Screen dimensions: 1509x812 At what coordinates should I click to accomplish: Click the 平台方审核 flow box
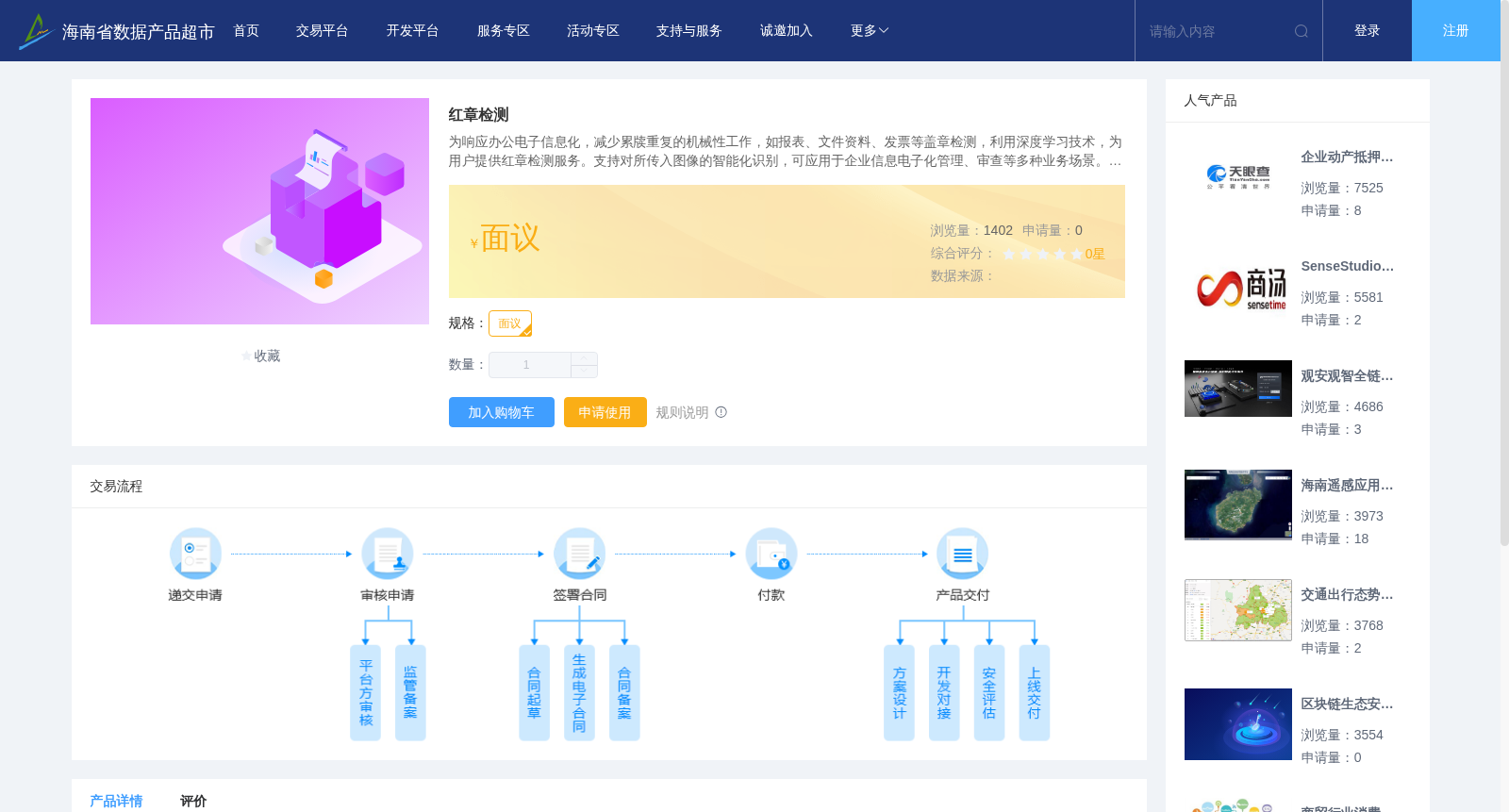(x=365, y=693)
